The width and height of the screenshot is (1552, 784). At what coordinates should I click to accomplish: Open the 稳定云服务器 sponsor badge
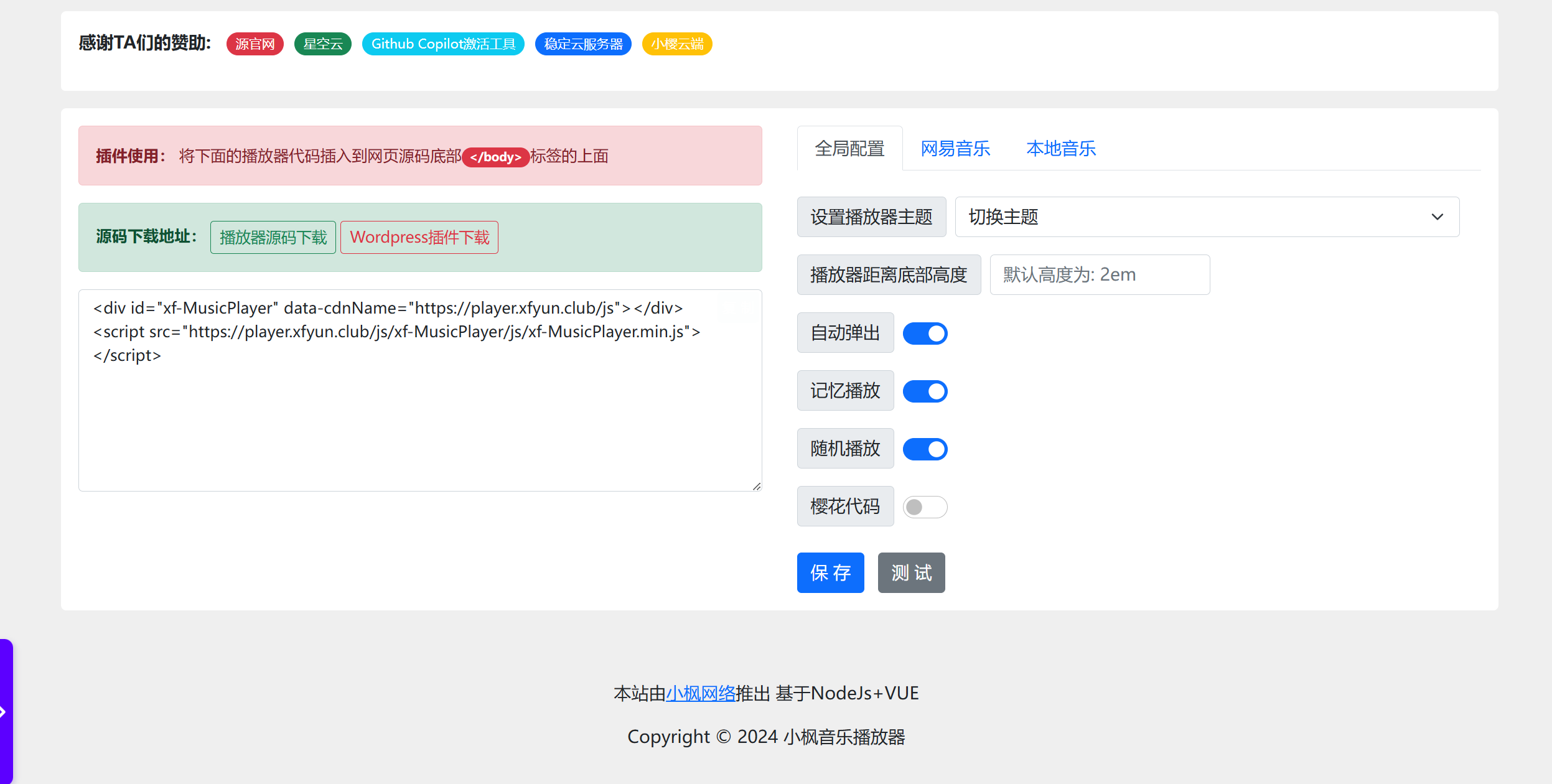(x=583, y=44)
